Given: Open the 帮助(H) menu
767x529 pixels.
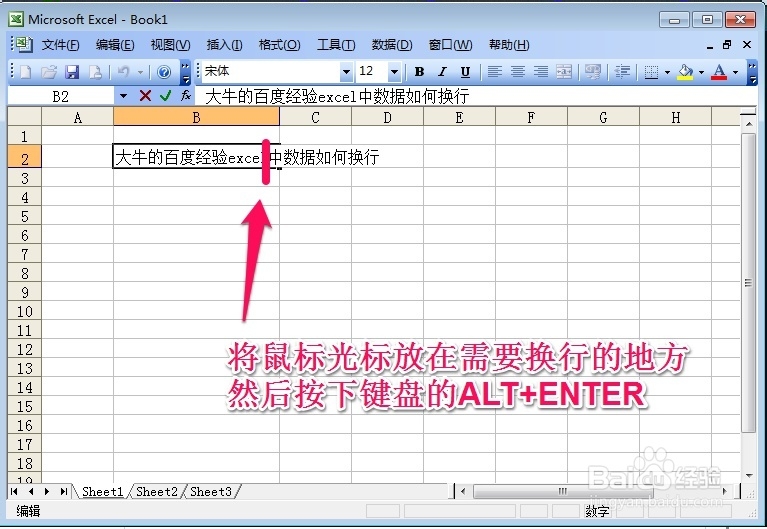Looking at the screenshot, I should click(509, 45).
